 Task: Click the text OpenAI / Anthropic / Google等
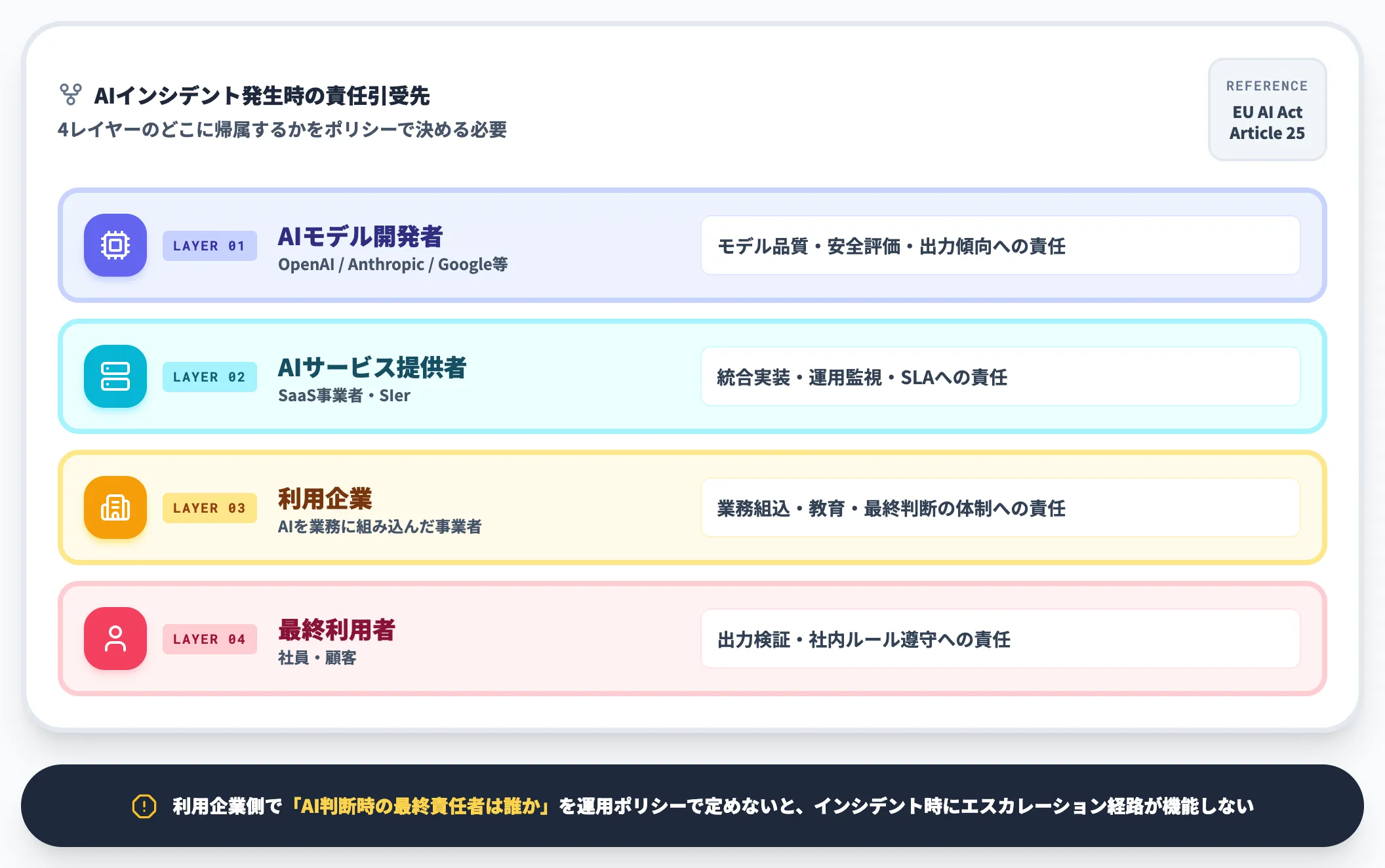click(393, 264)
